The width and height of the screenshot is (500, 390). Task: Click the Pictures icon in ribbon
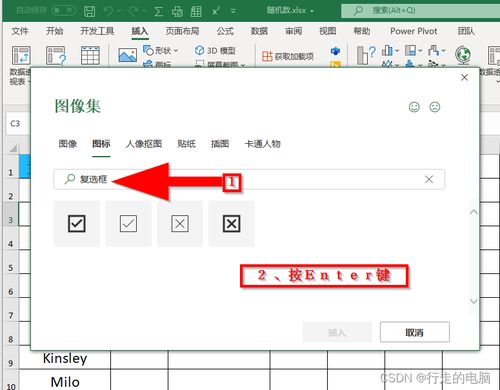pos(128,55)
